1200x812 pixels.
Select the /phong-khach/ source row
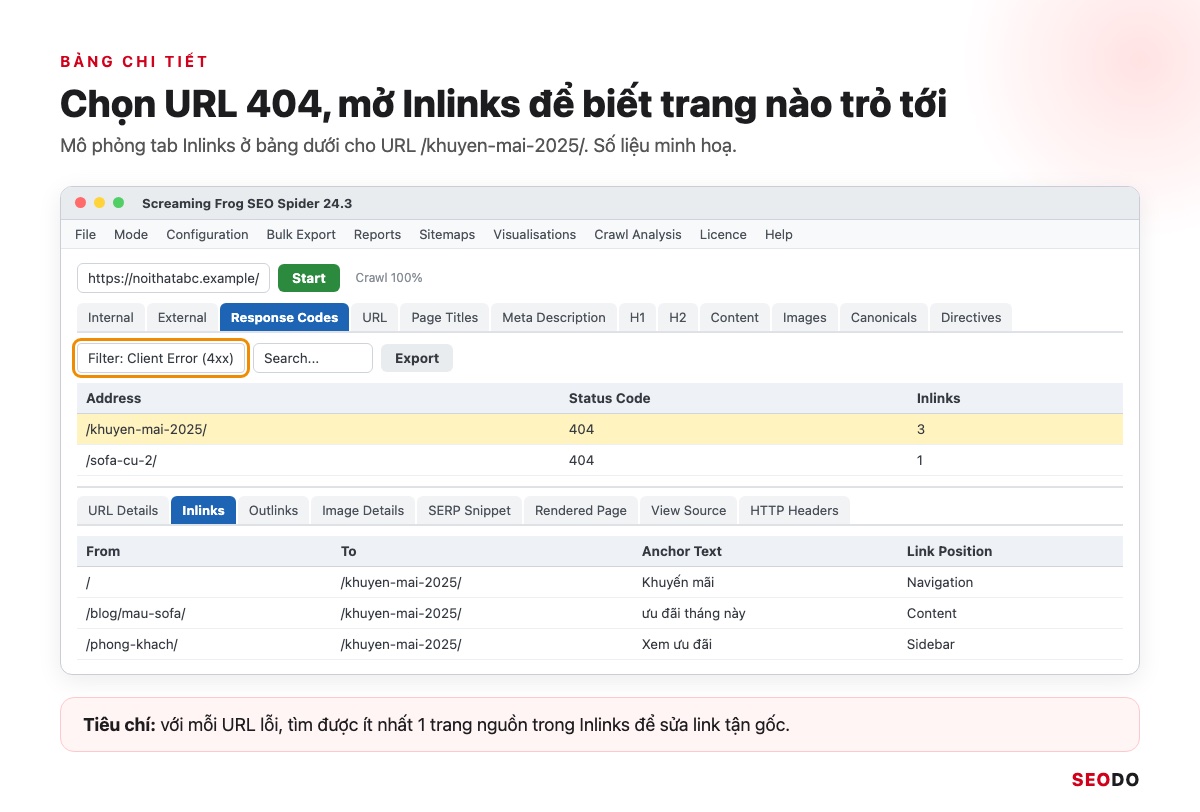click(x=600, y=644)
